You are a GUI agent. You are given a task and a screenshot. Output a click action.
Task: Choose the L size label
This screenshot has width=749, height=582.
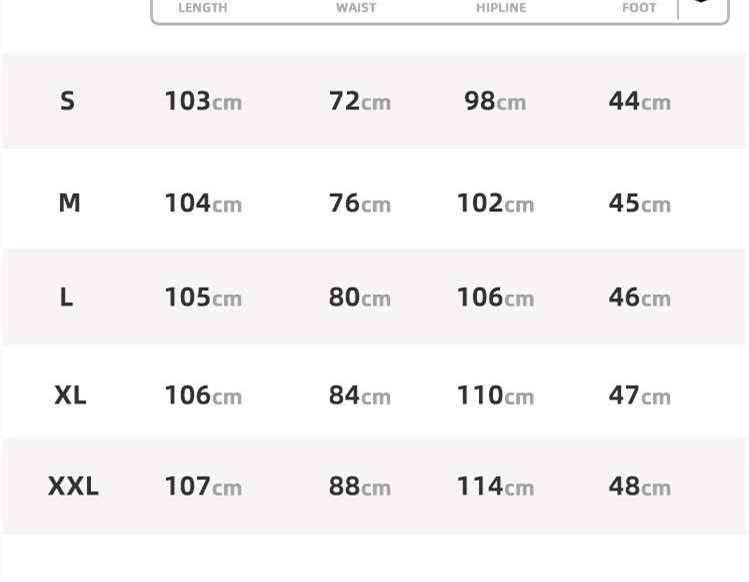pos(66,297)
